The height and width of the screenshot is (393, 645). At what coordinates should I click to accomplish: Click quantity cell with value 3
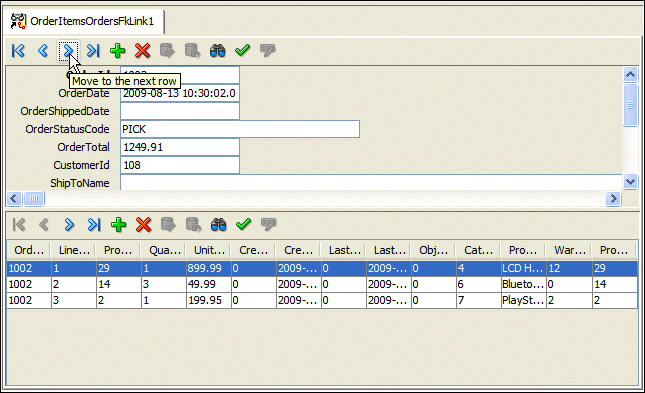tap(163, 284)
